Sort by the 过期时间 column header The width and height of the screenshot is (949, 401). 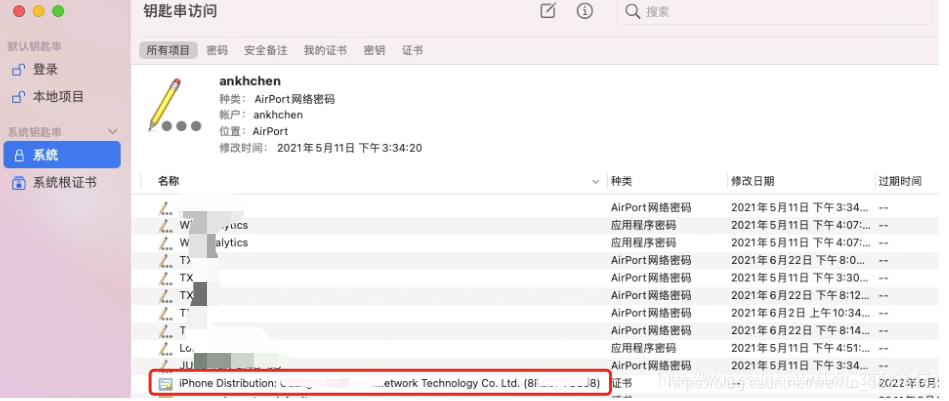click(901, 181)
